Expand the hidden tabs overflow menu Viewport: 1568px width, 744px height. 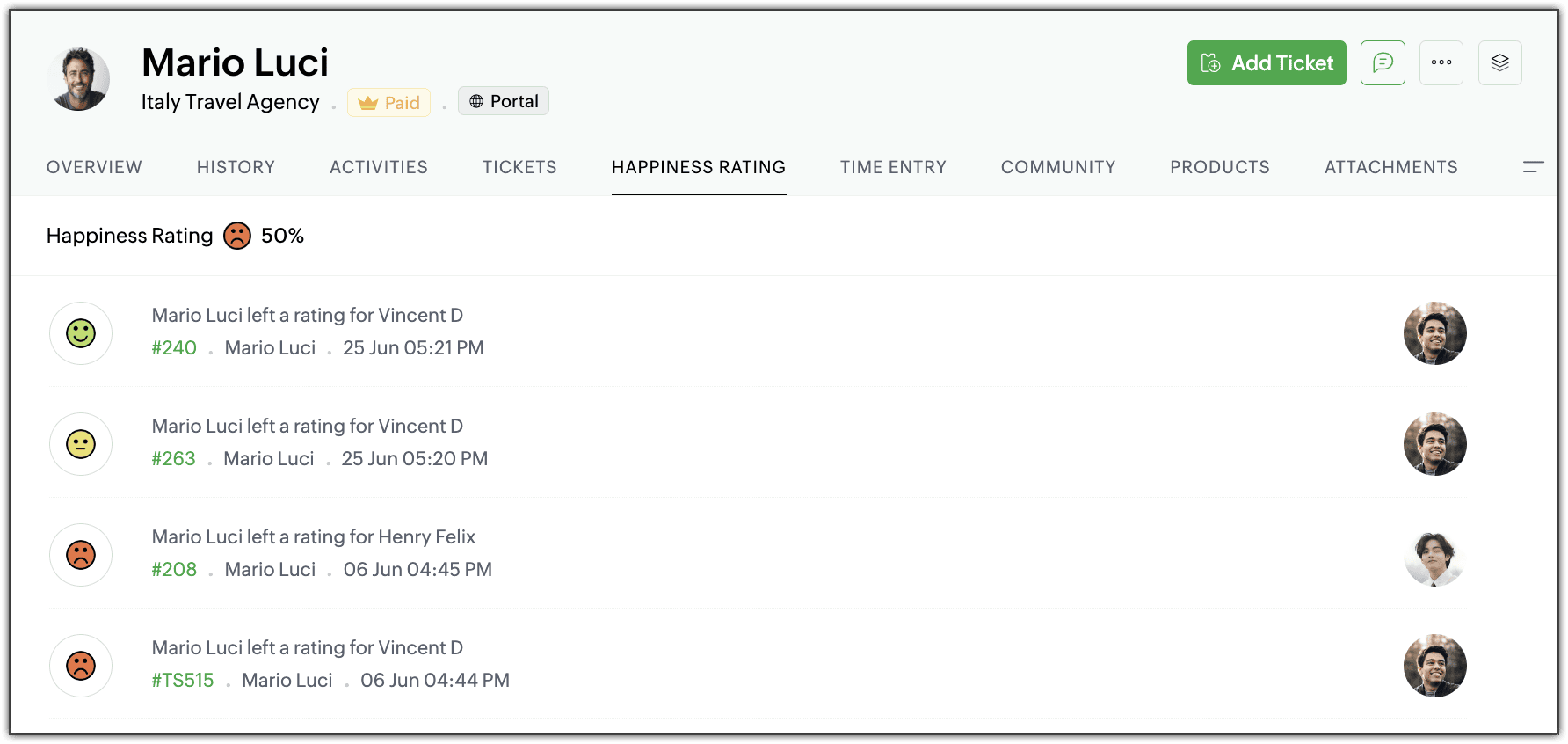click(1533, 167)
